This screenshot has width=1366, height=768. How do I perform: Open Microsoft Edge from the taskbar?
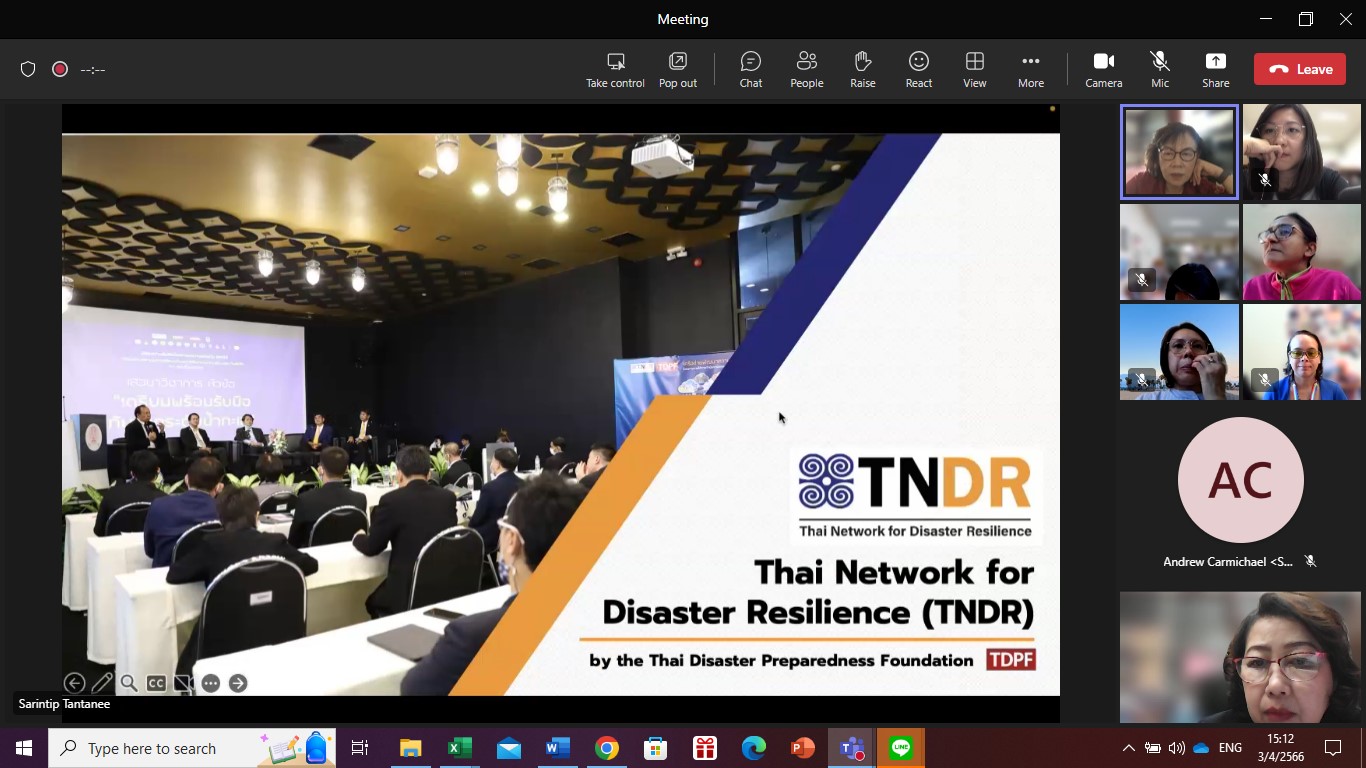[x=753, y=748]
